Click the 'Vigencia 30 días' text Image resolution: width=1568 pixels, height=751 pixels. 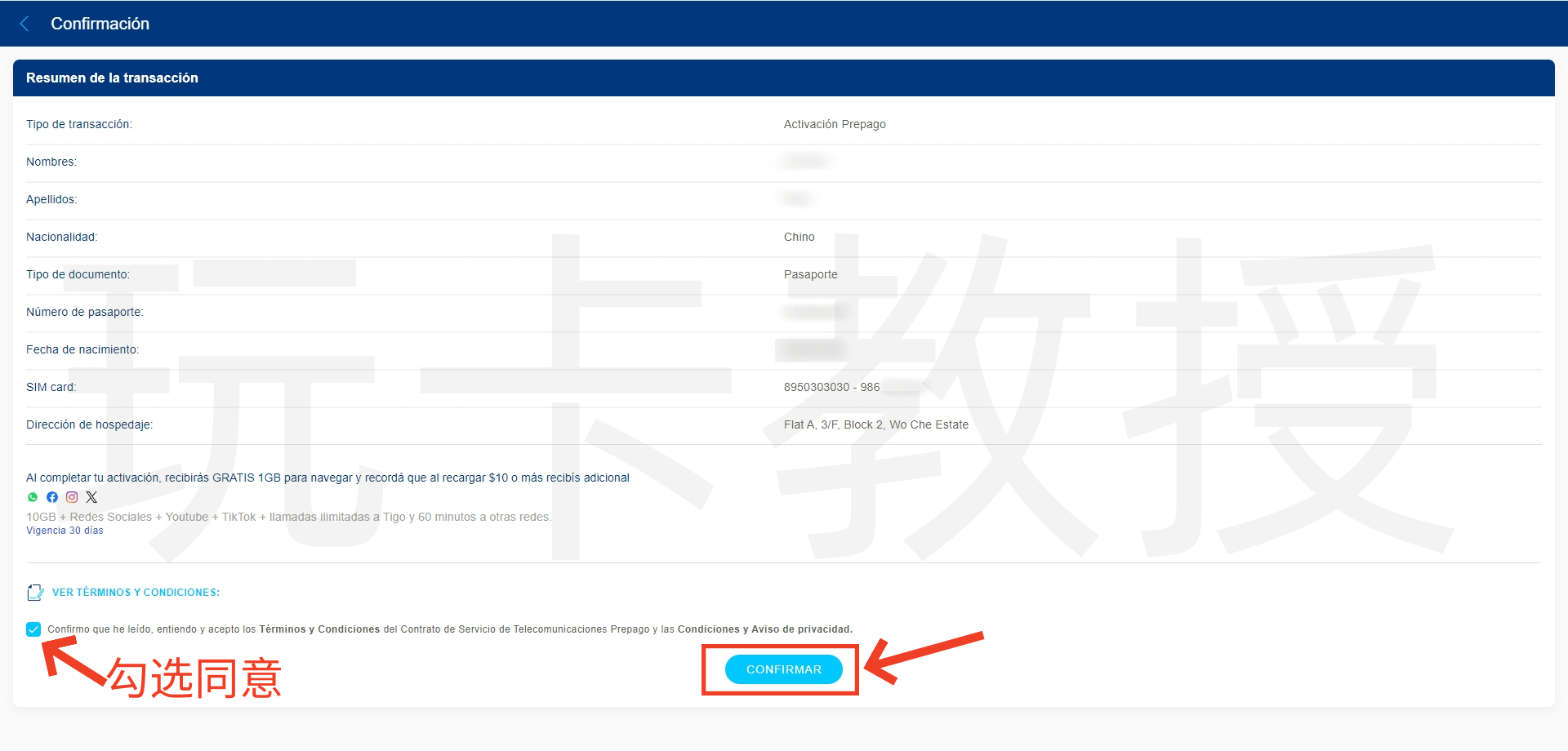coord(65,531)
